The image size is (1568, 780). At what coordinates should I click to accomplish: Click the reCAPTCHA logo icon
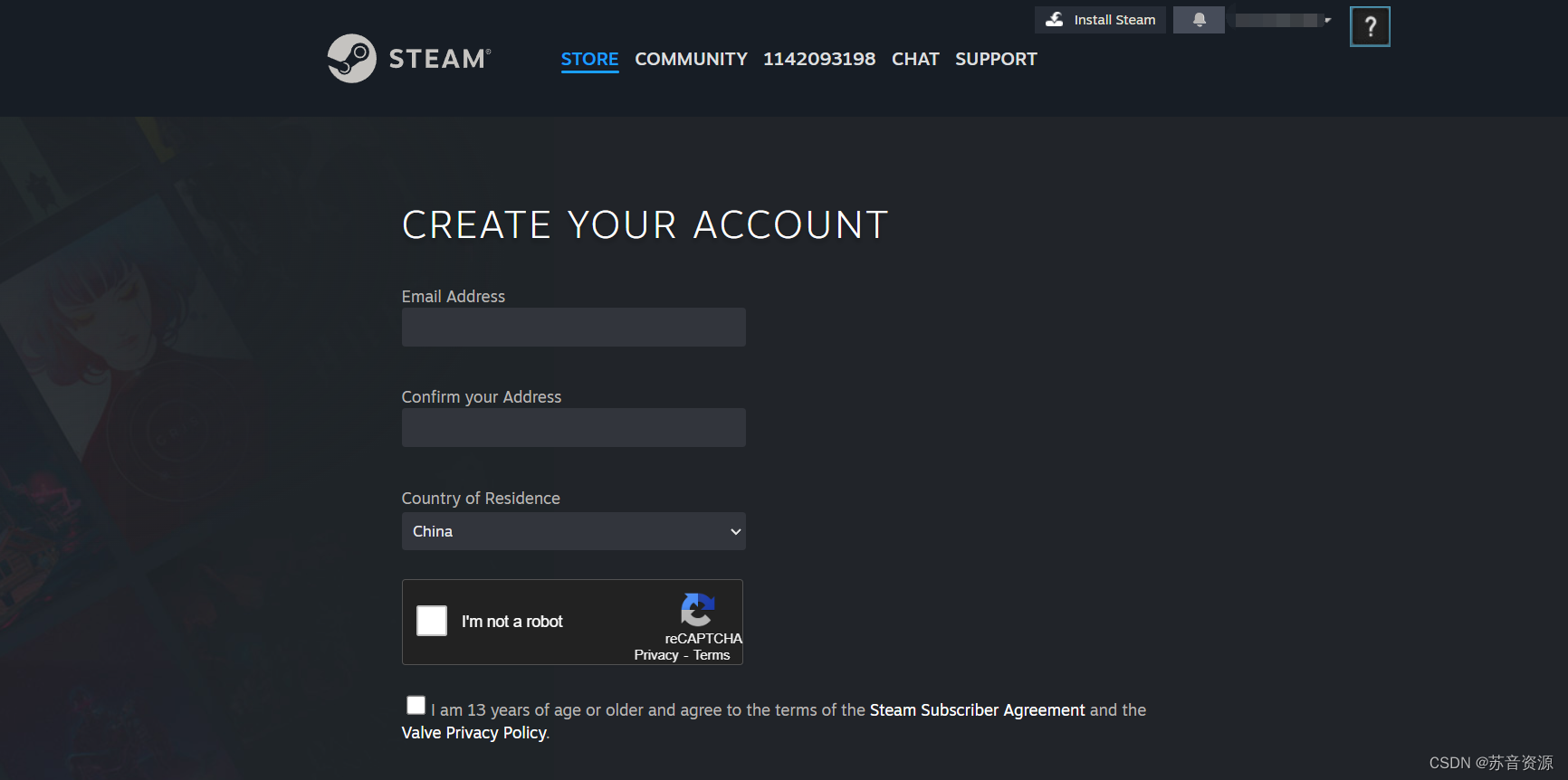(698, 610)
